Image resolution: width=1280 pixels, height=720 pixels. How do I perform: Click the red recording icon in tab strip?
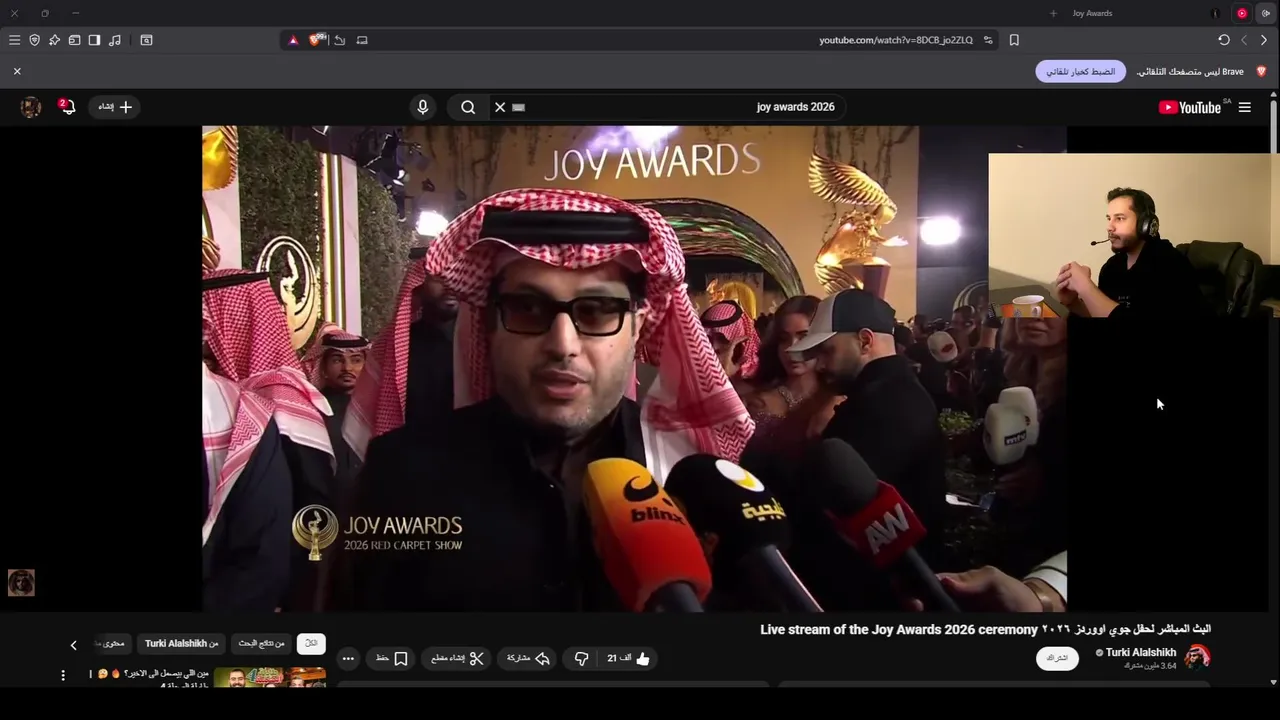[x=1242, y=13]
